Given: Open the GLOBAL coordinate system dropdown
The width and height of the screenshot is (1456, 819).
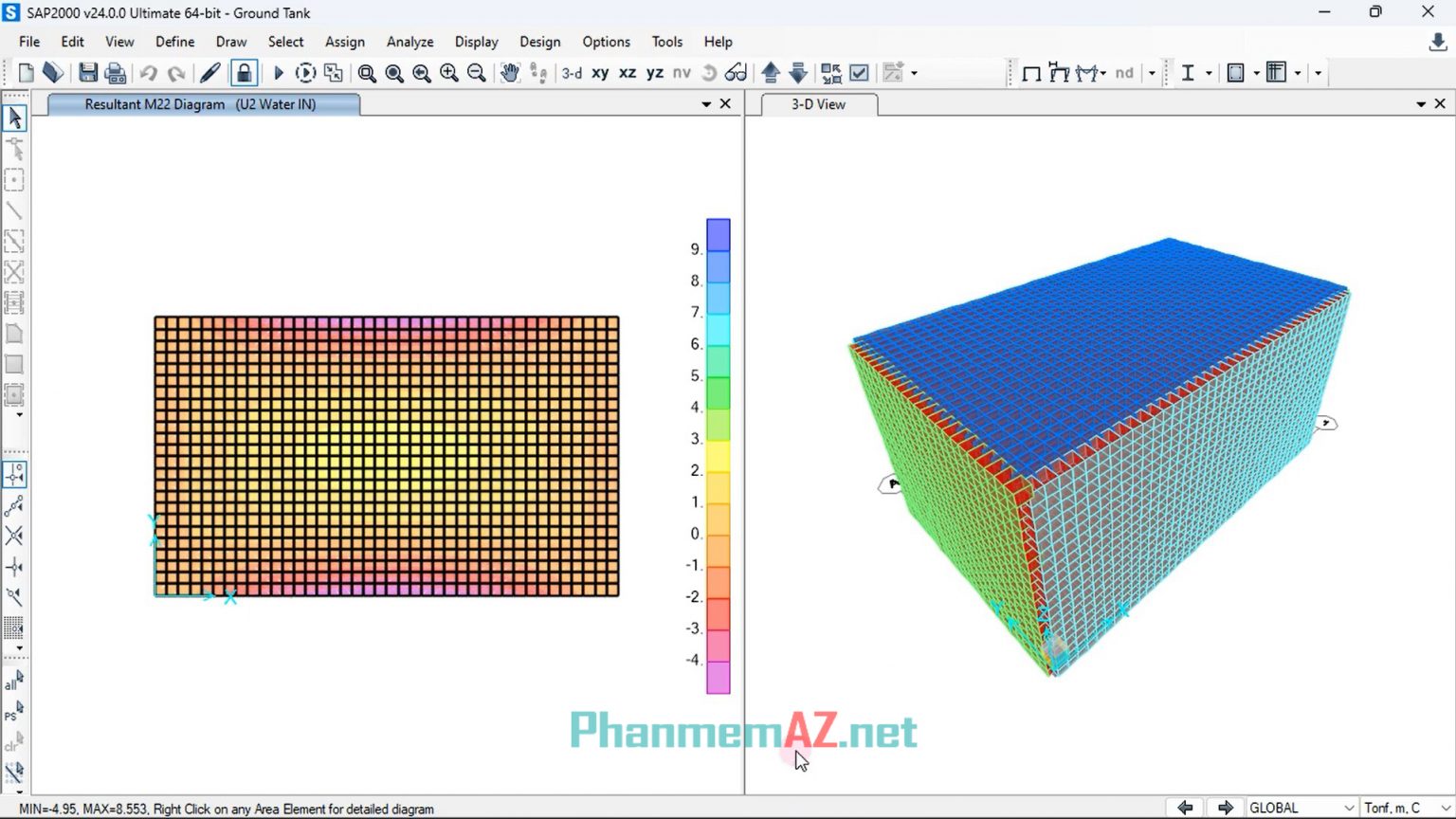Looking at the screenshot, I should [1301, 808].
